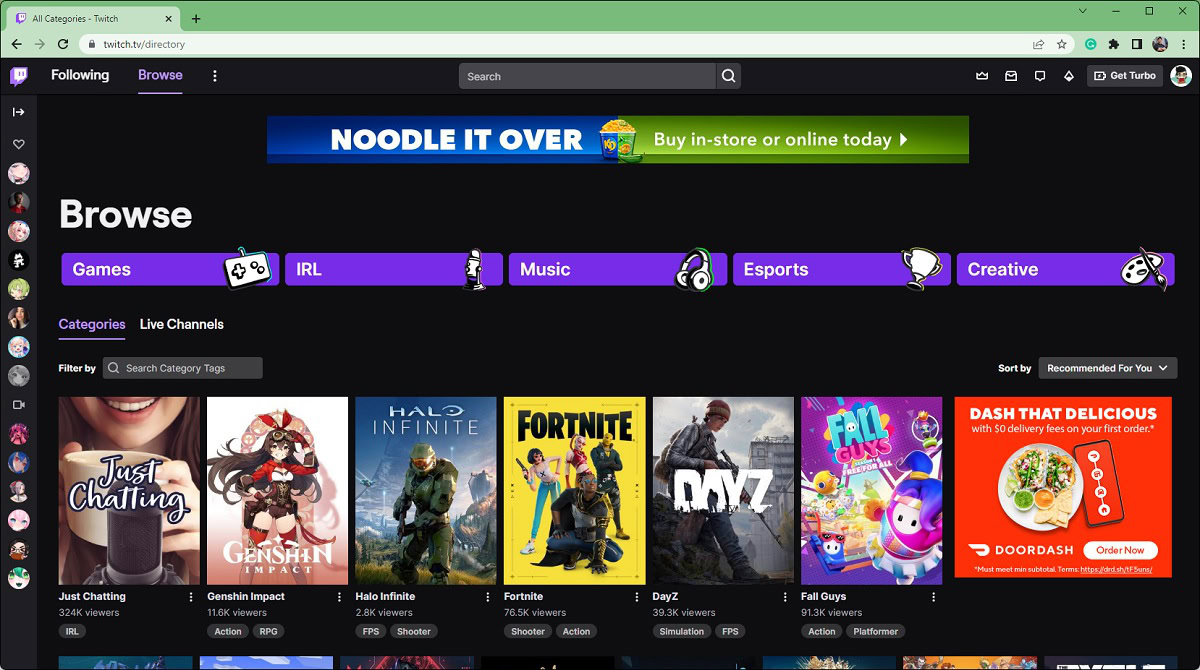Select the All Categories - Twitch browser tab
Image resolution: width=1200 pixels, height=670 pixels.
[92, 18]
